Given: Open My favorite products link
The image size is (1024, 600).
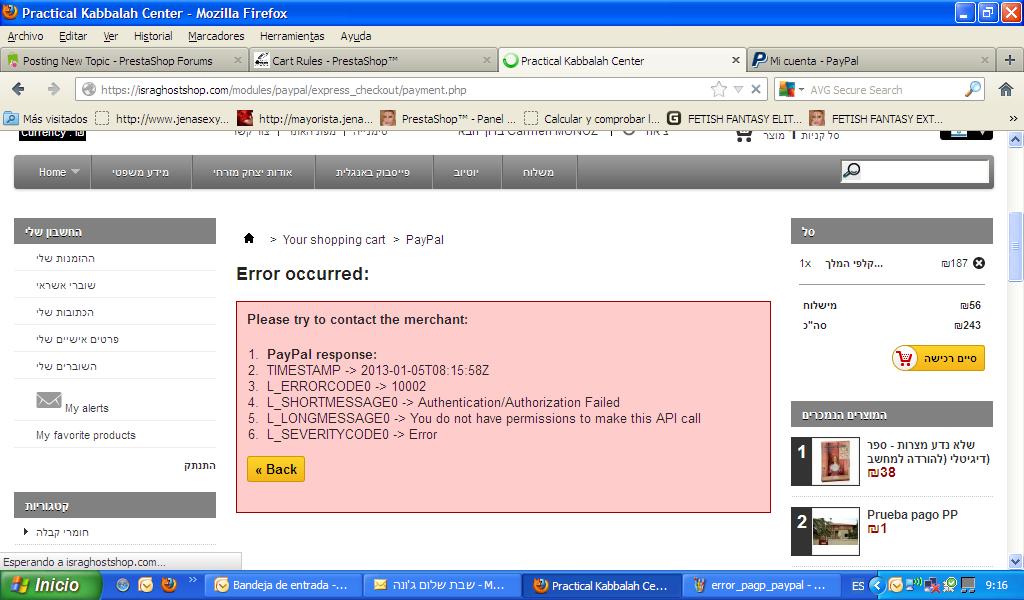Looking at the screenshot, I should coord(86,435).
